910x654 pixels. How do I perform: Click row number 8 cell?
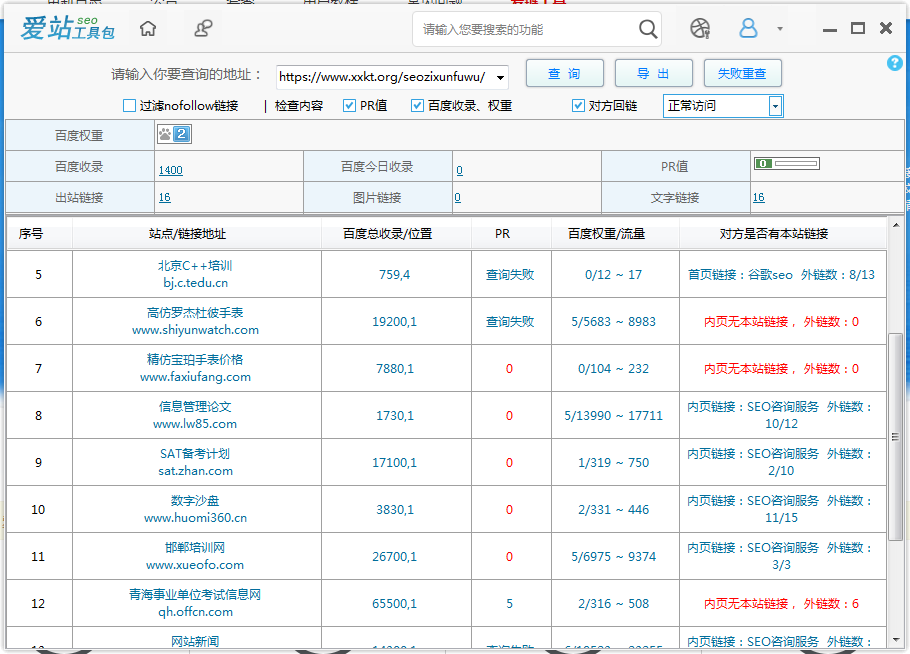click(39, 415)
